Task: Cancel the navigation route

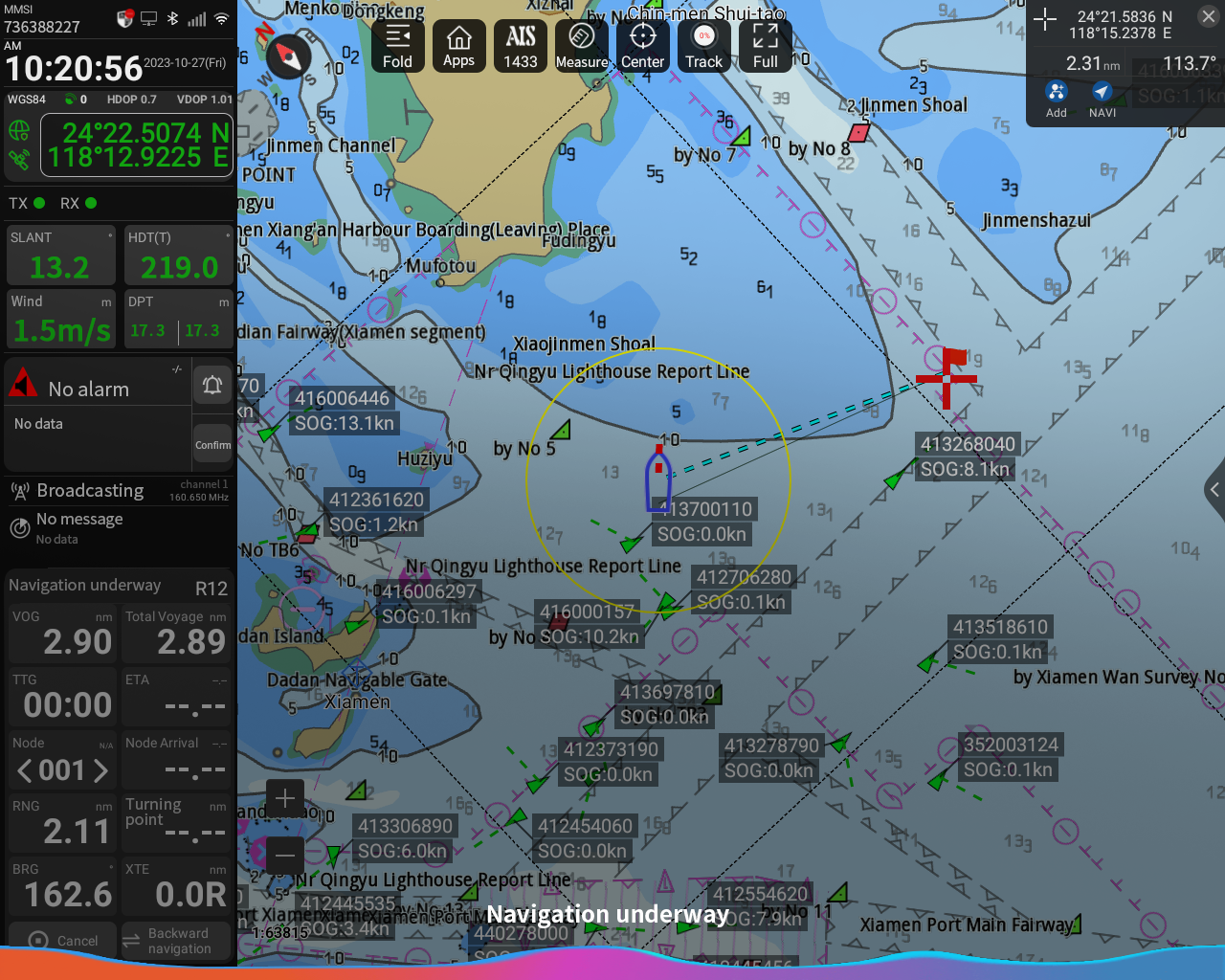Action: coord(63,941)
